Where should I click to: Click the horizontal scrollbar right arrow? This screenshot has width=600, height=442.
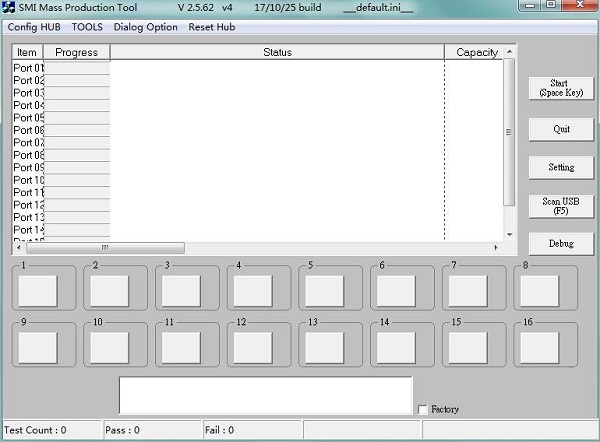[x=495, y=247]
